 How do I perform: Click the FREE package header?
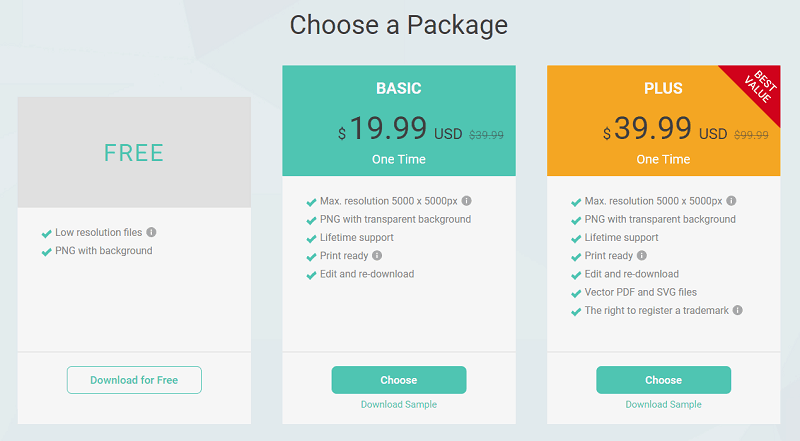[x=134, y=153]
